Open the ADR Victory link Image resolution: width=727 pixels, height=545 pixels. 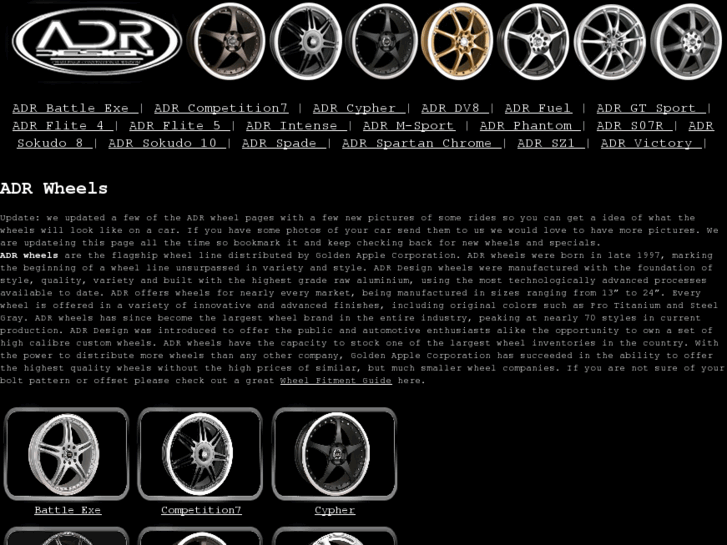pos(651,143)
